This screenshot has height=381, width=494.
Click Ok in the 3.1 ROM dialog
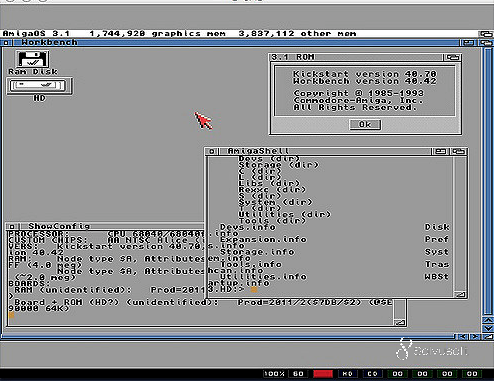(x=365, y=124)
